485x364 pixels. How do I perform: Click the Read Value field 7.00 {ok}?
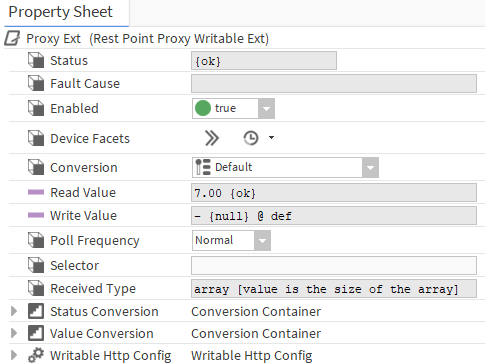point(334,193)
